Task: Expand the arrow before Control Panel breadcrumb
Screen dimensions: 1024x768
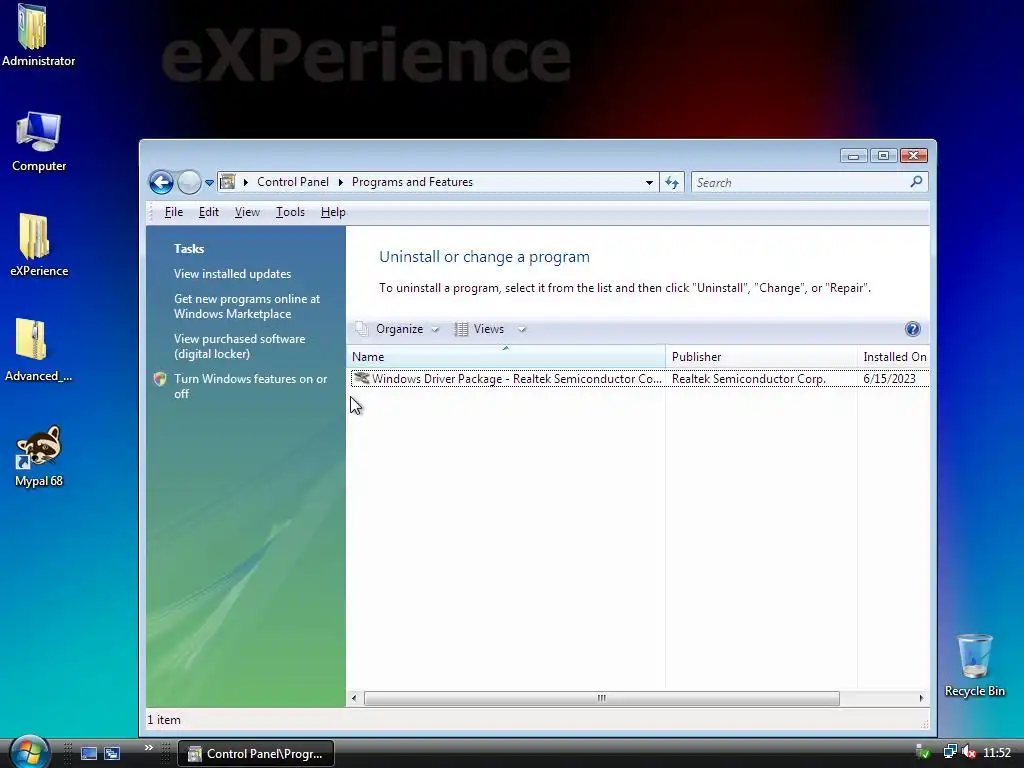Action: [x=246, y=182]
